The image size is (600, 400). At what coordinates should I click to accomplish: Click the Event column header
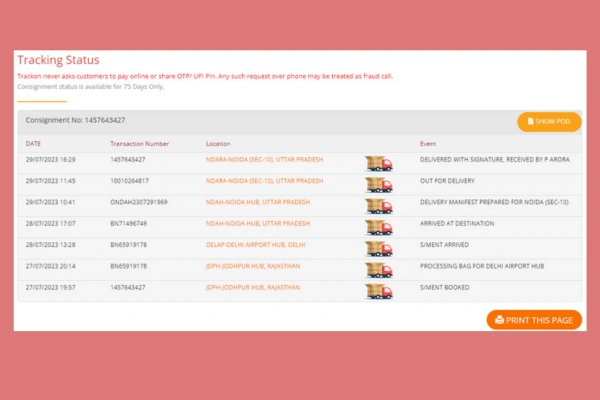(x=428, y=143)
